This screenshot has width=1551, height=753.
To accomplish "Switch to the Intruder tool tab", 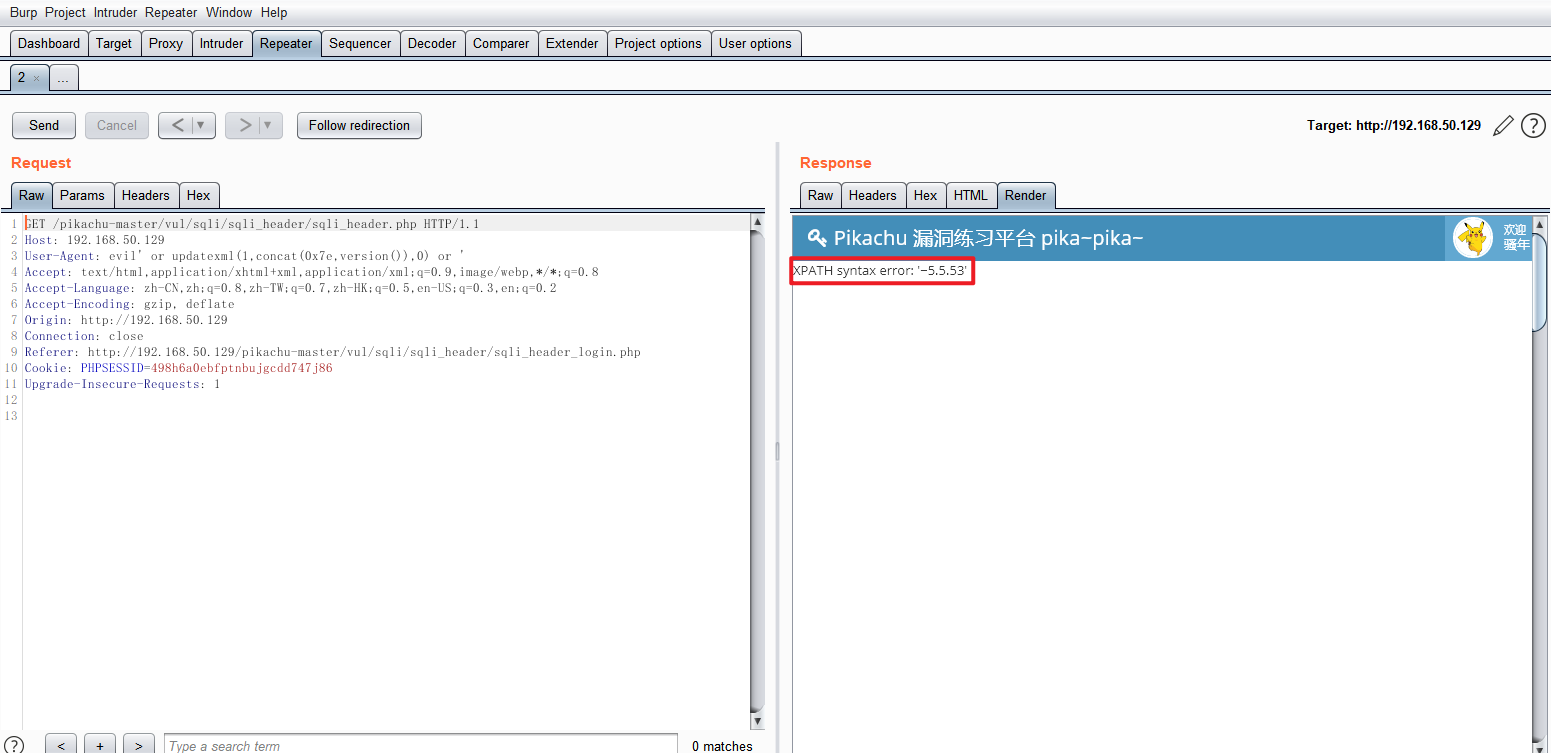I will pyautogui.click(x=221, y=44).
